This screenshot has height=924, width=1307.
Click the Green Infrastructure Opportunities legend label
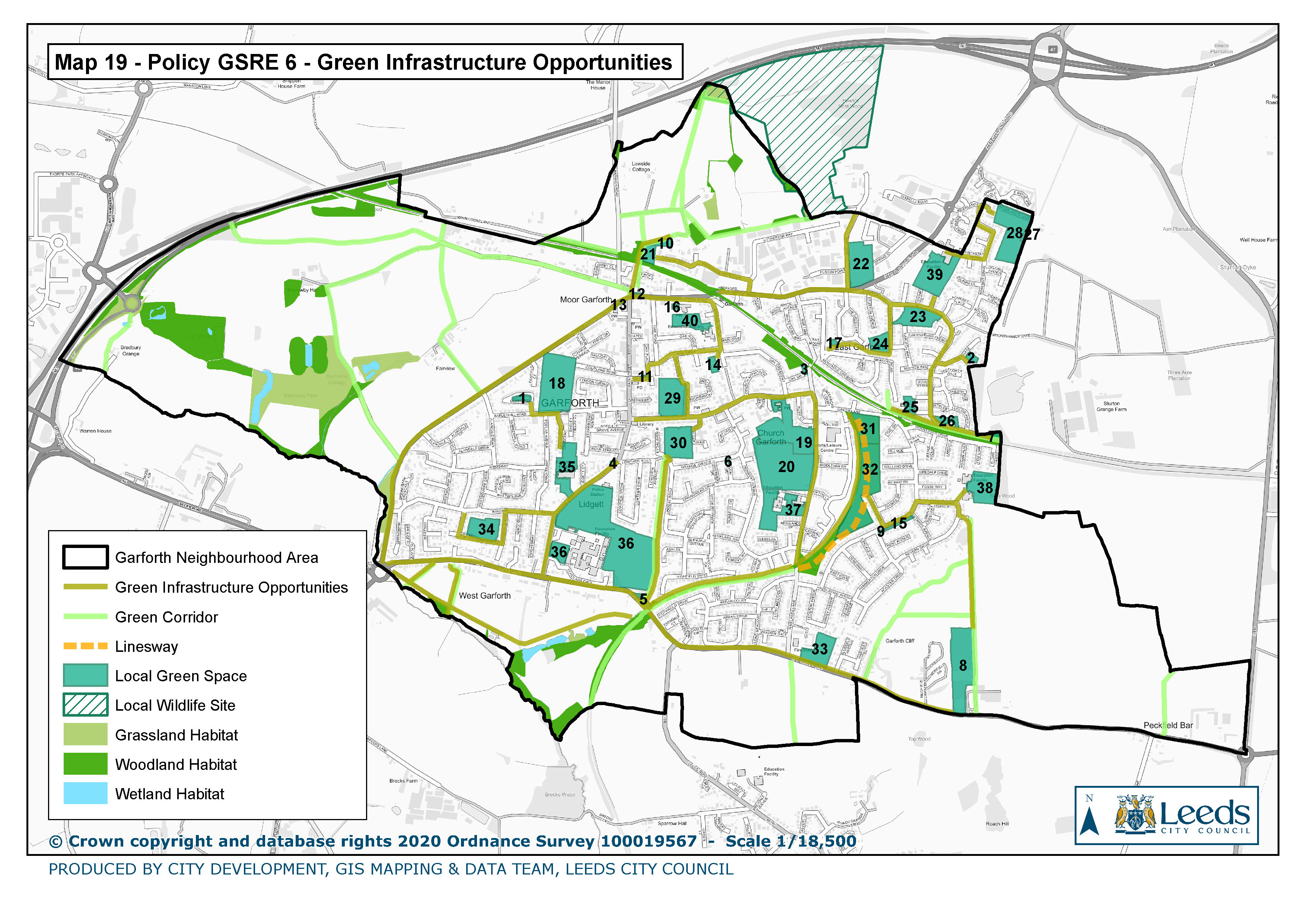[231, 587]
